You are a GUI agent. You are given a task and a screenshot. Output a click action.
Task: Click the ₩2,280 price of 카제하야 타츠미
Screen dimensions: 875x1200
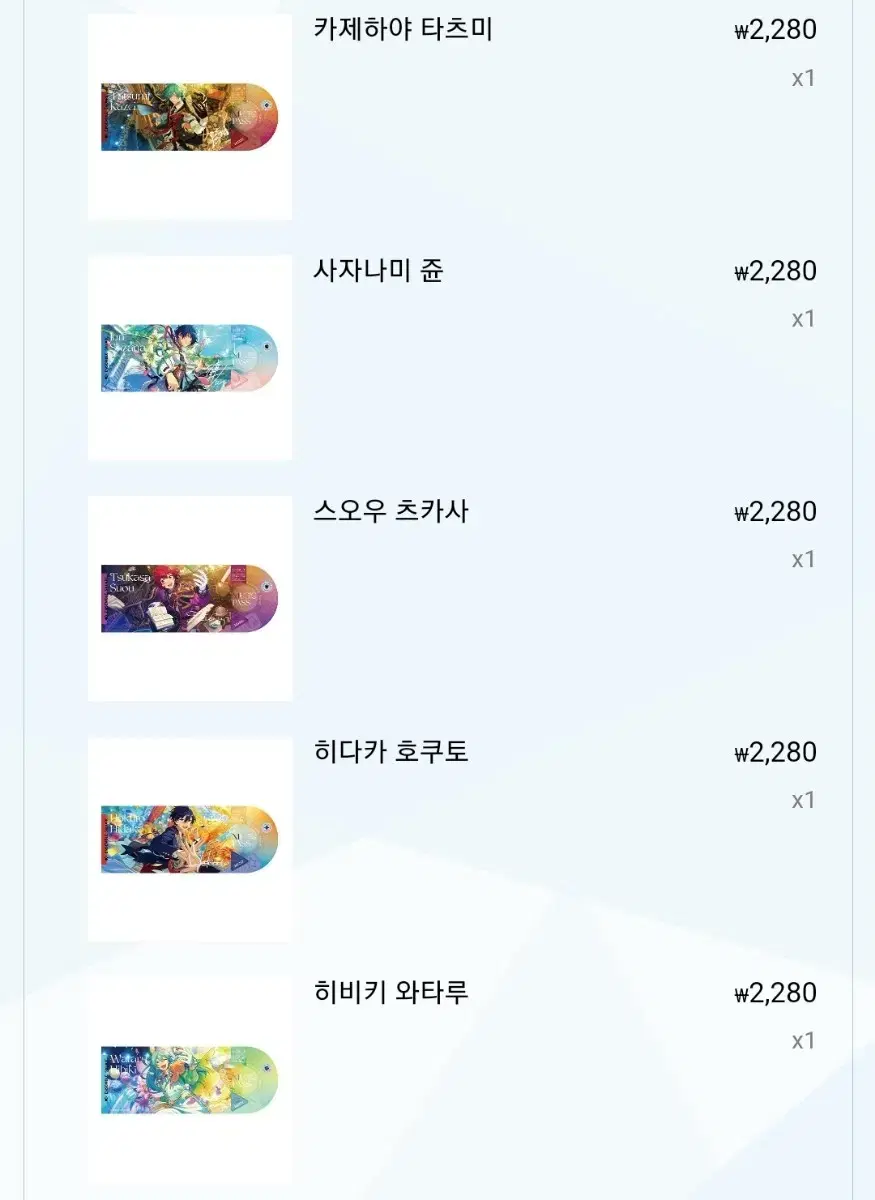[x=775, y=30]
